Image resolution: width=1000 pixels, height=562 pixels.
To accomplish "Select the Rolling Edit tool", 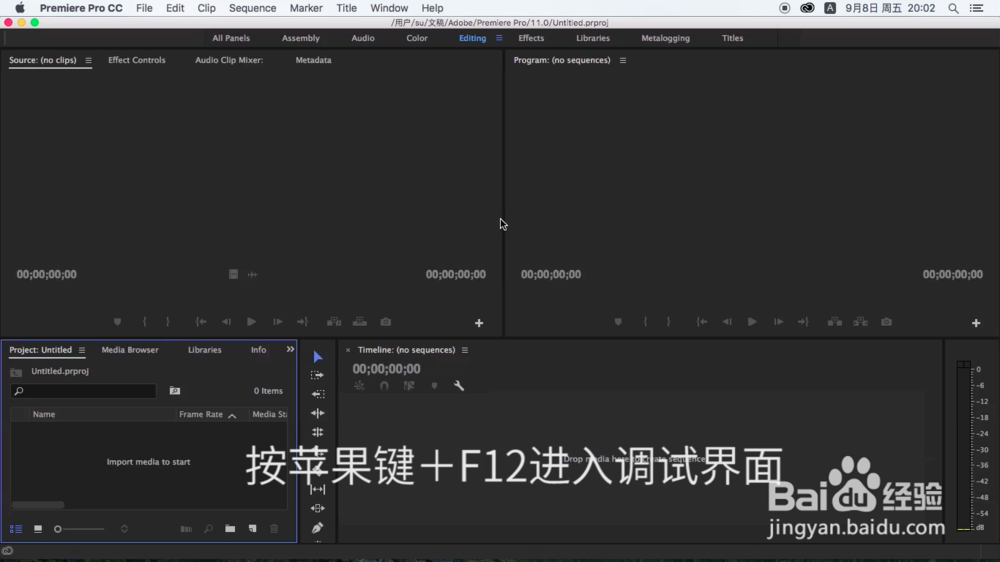I will click(x=318, y=432).
